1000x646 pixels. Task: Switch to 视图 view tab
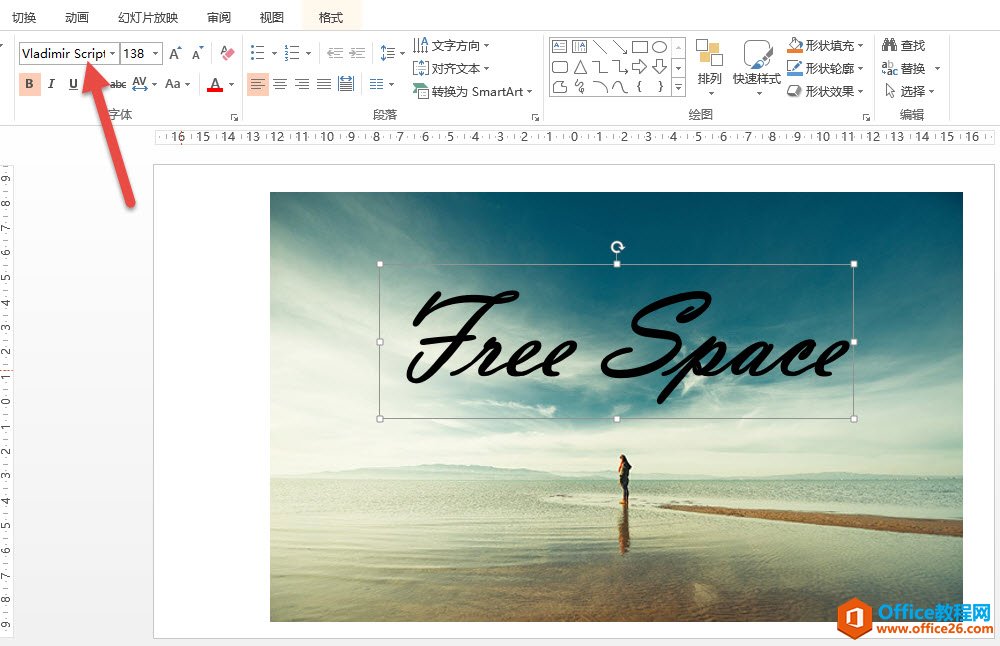coord(272,17)
